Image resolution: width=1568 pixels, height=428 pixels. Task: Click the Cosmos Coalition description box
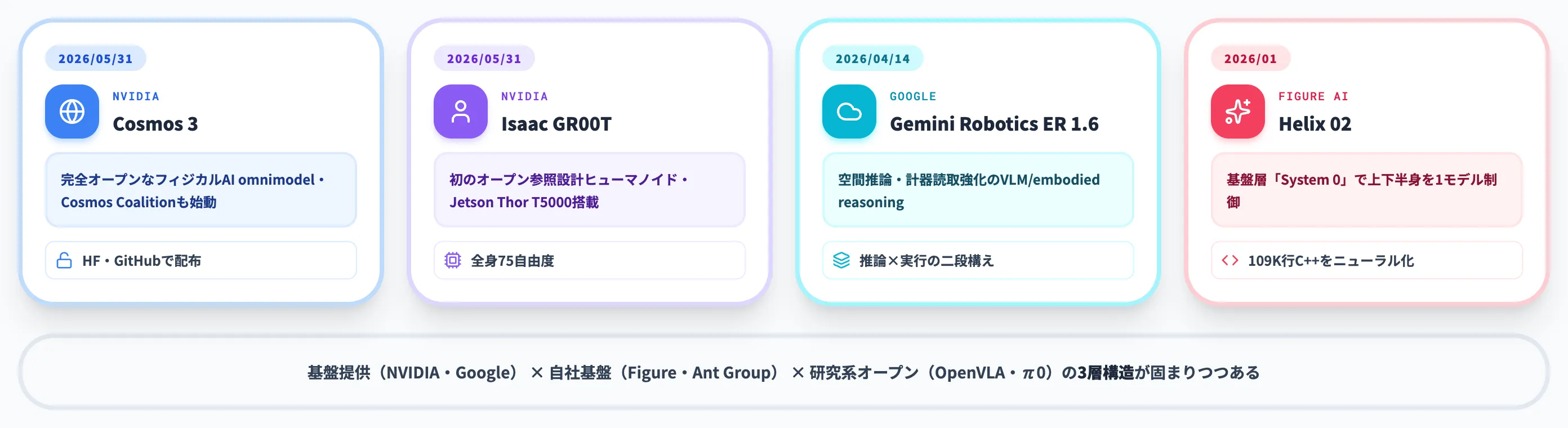click(x=201, y=190)
